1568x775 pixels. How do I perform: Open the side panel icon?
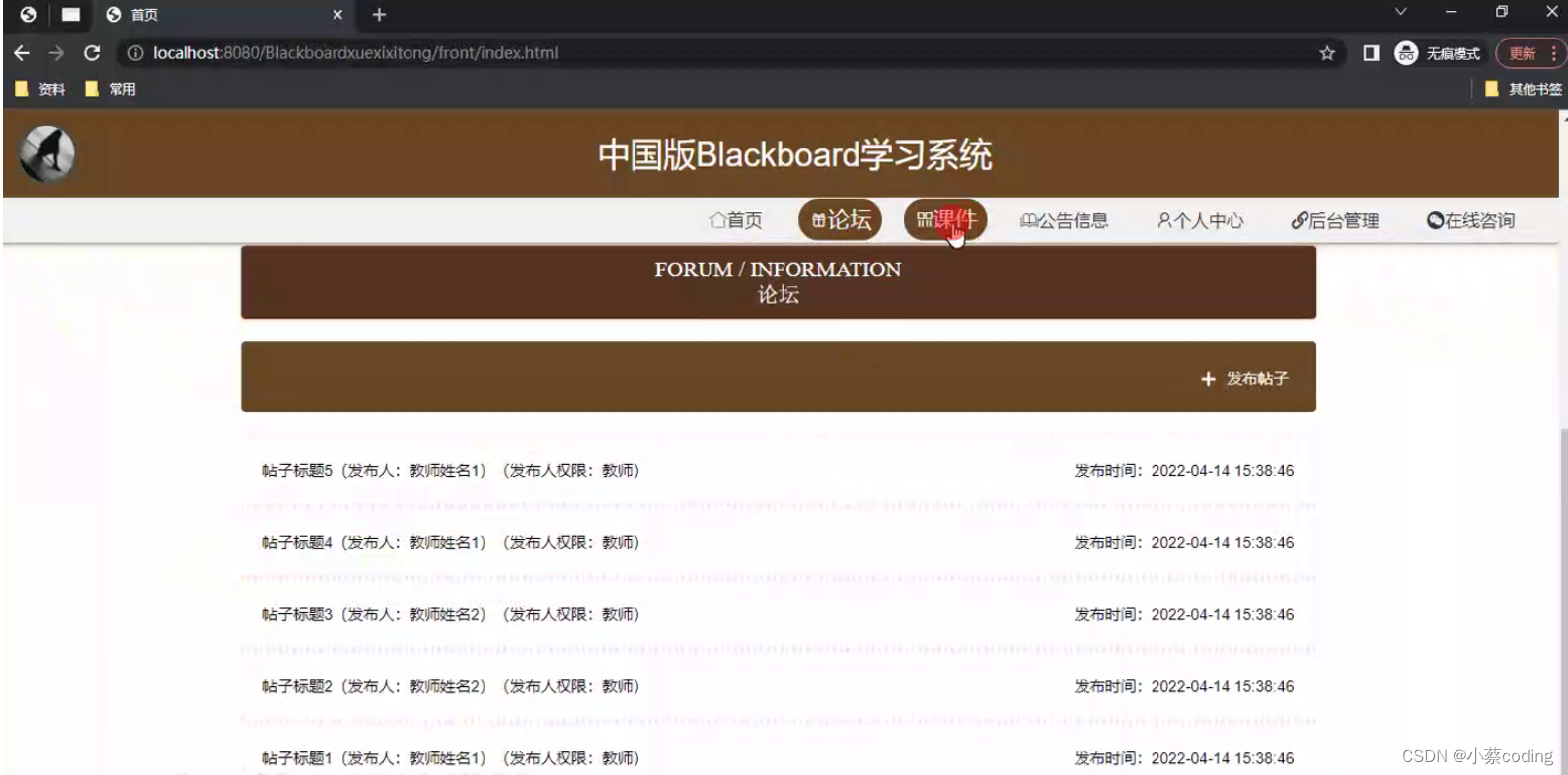(x=1371, y=53)
